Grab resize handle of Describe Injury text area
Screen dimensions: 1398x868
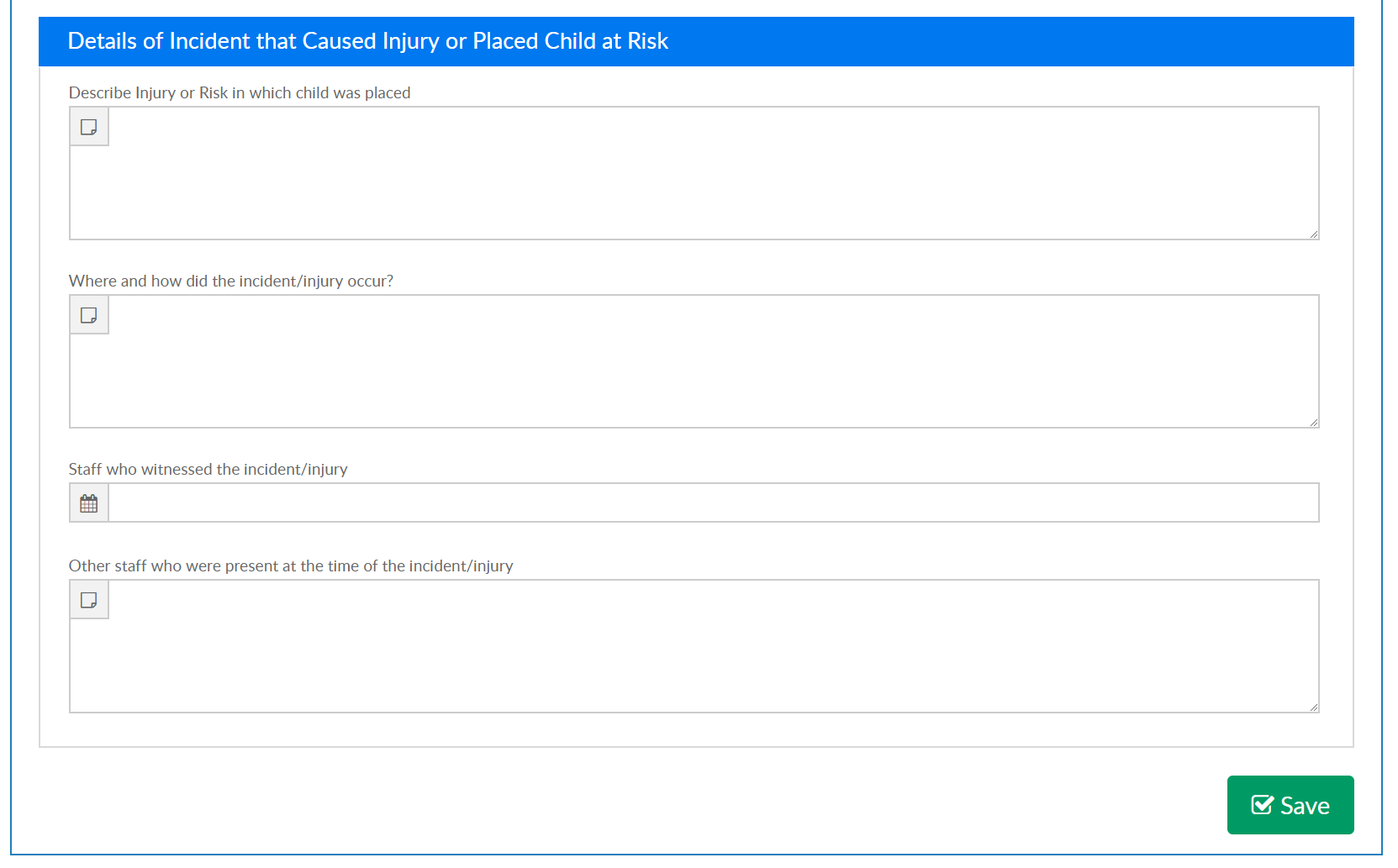(x=1313, y=234)
